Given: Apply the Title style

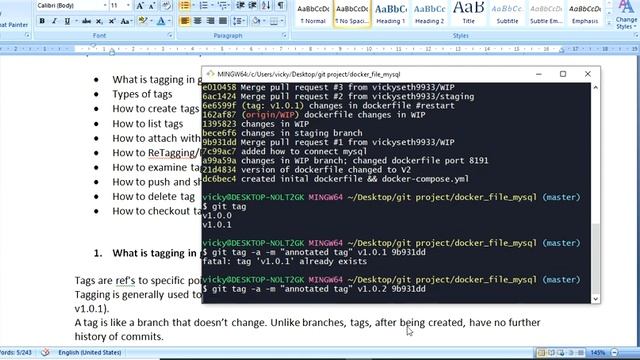Looking at the screenshot, I should click(468, 13).
